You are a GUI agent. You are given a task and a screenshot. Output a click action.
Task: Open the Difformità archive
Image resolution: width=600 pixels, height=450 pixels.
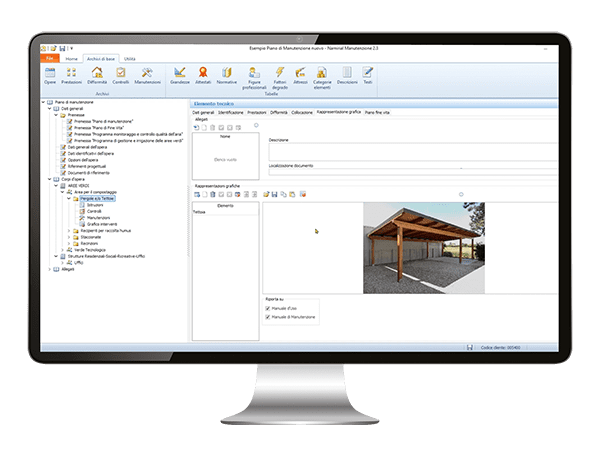point(98,75)
